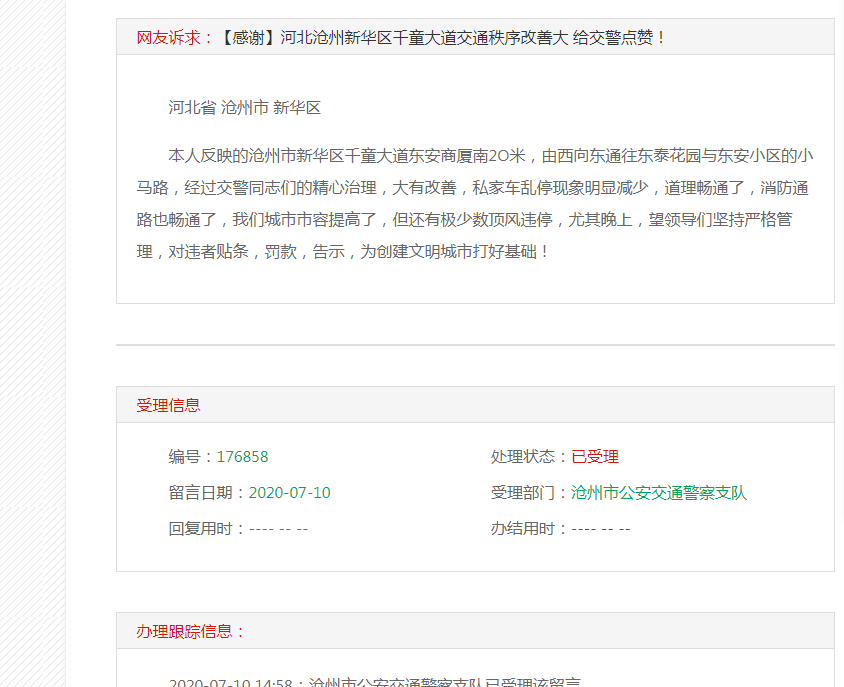
Task: Select the 受理信息 section header
Action: point(168,405)
